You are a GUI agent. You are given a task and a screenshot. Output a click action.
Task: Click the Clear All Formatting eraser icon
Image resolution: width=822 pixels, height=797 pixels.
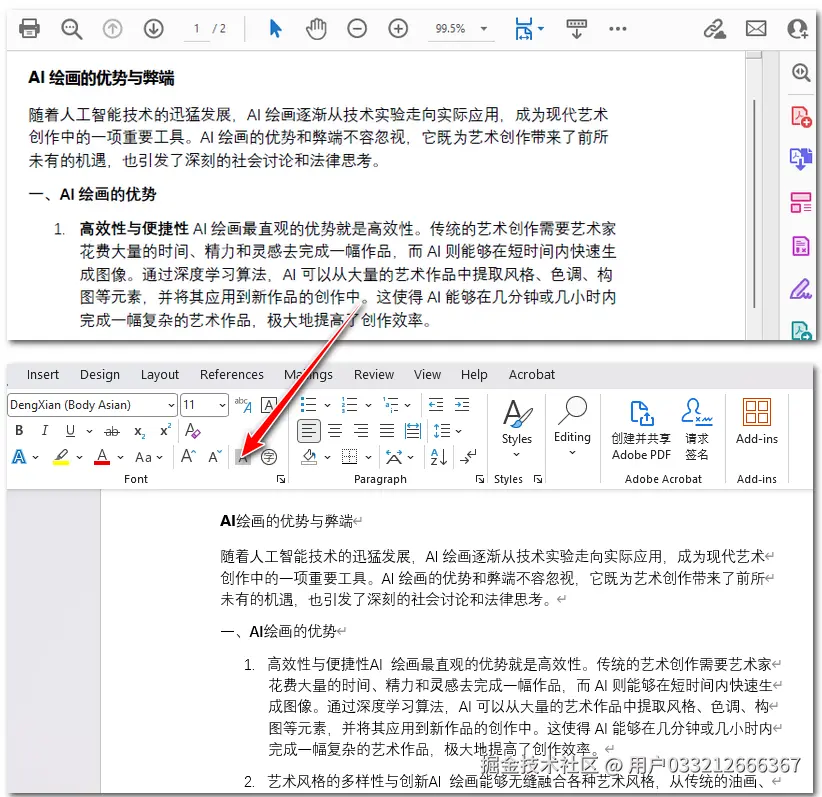[x=192, y=430]
